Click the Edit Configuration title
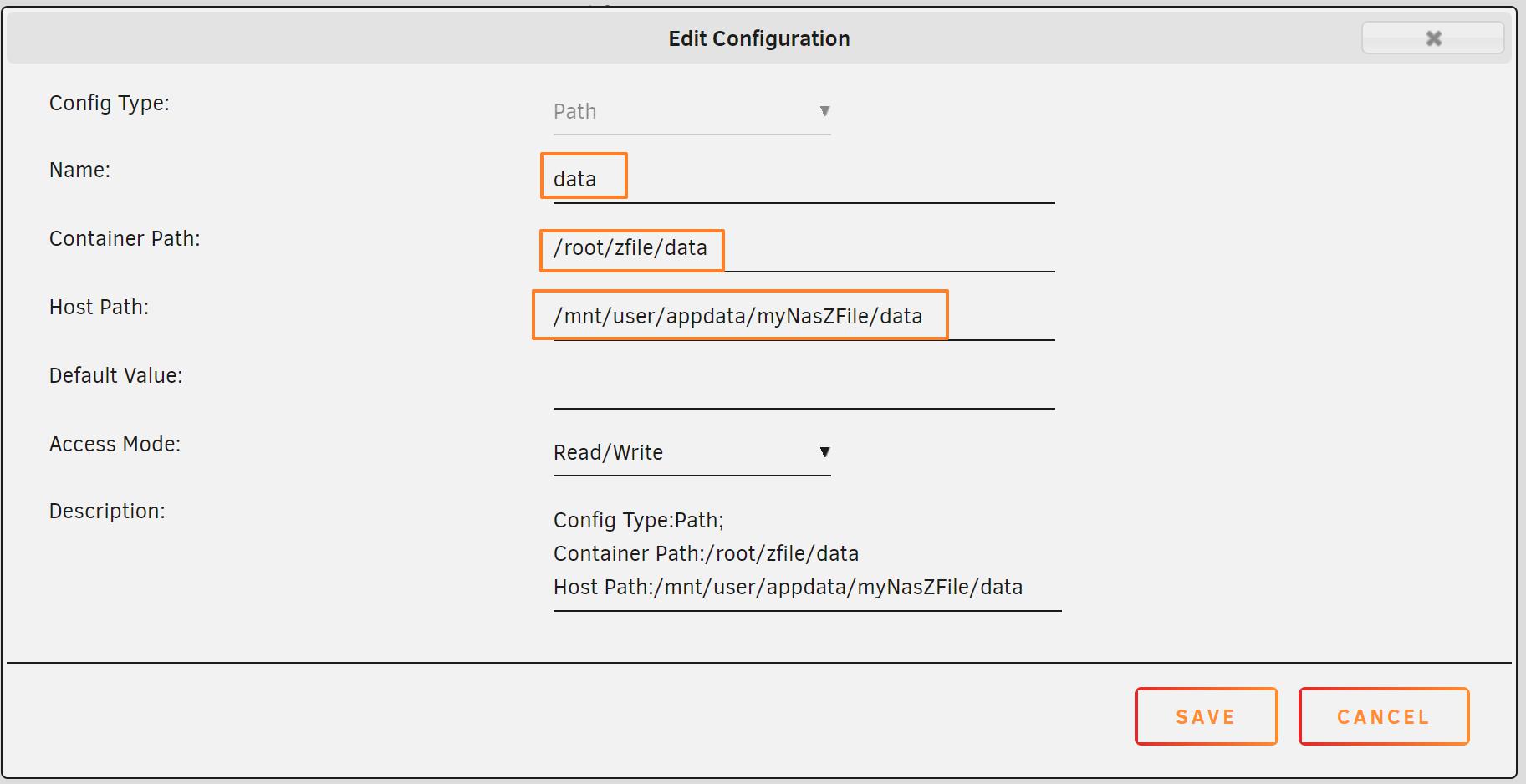The height and width of the screenshot is (784, 1526). tap(759, 39)
